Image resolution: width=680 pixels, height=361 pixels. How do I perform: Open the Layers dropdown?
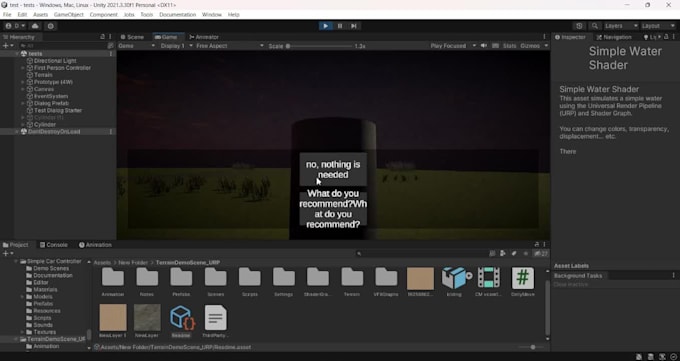(x=621, y=26)
